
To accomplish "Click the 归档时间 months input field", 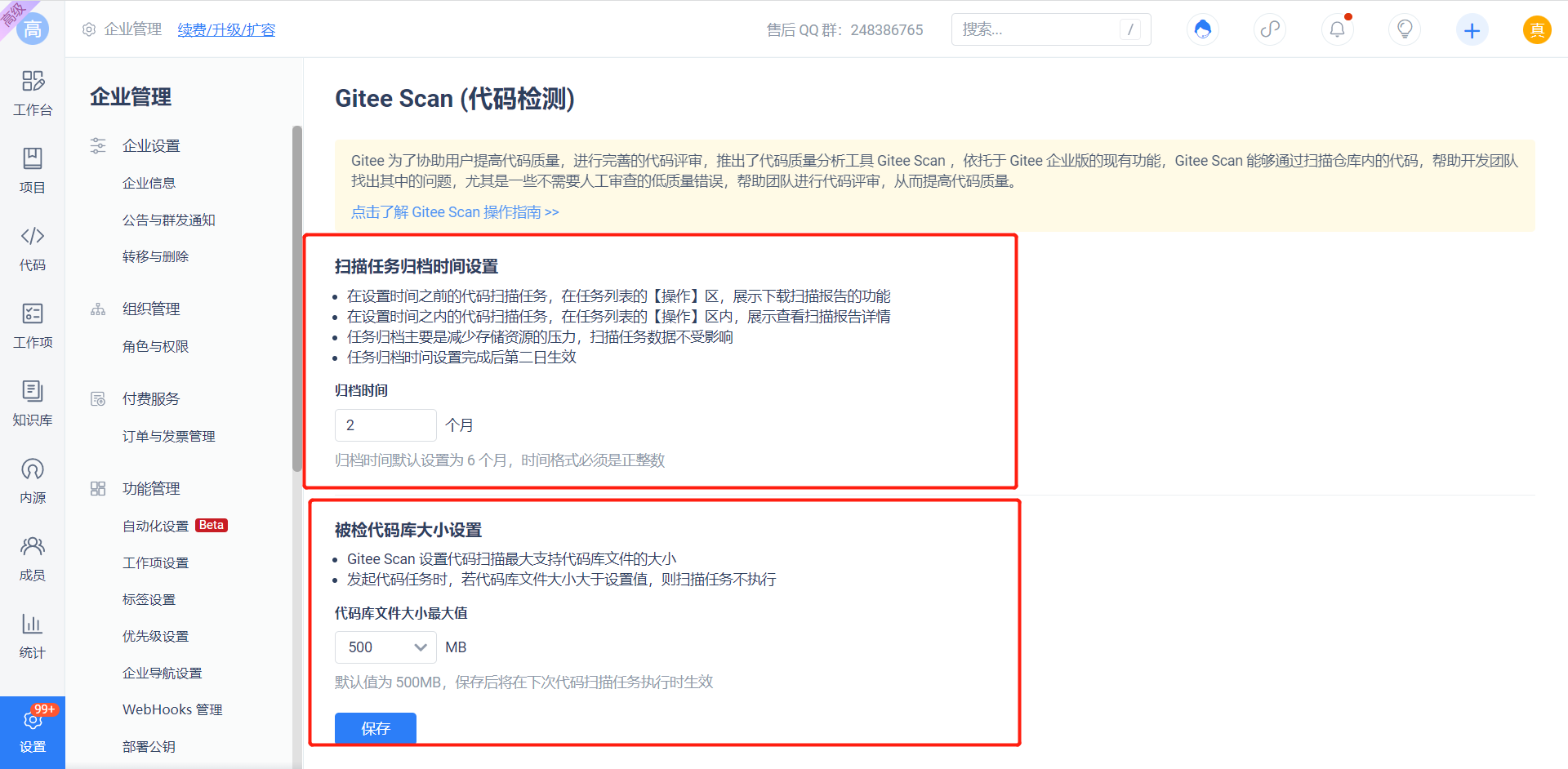I will 385,425.
